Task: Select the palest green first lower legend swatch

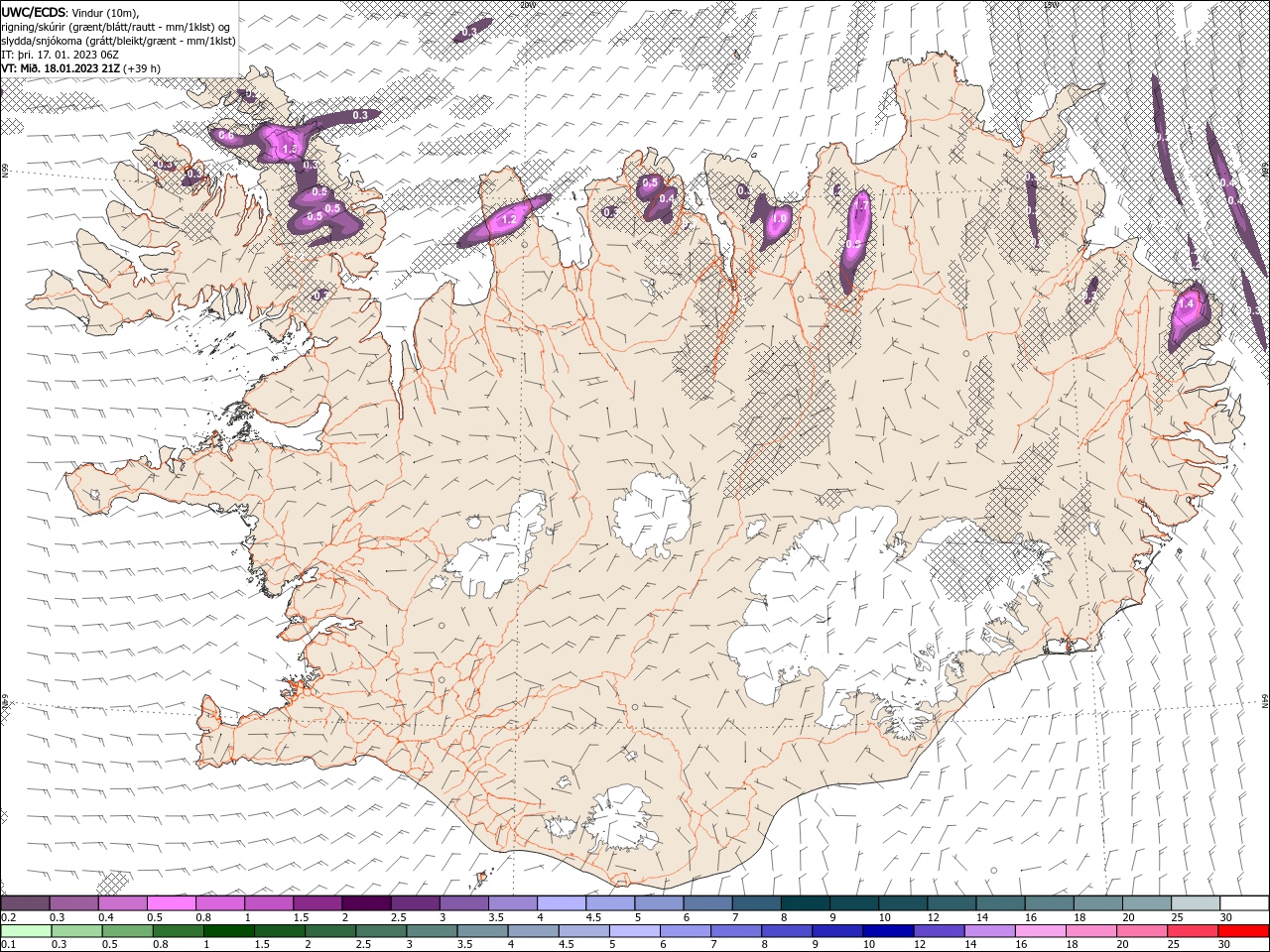Action: tap(26, 931)
